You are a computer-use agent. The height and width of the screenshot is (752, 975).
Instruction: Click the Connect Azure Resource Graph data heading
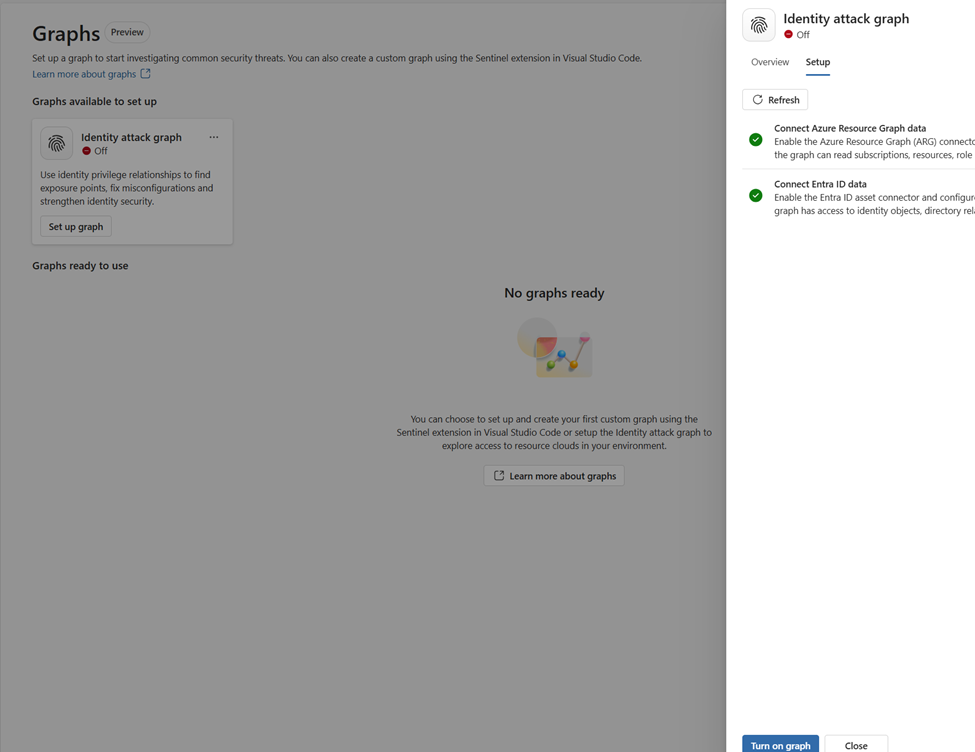coord(850,128)
